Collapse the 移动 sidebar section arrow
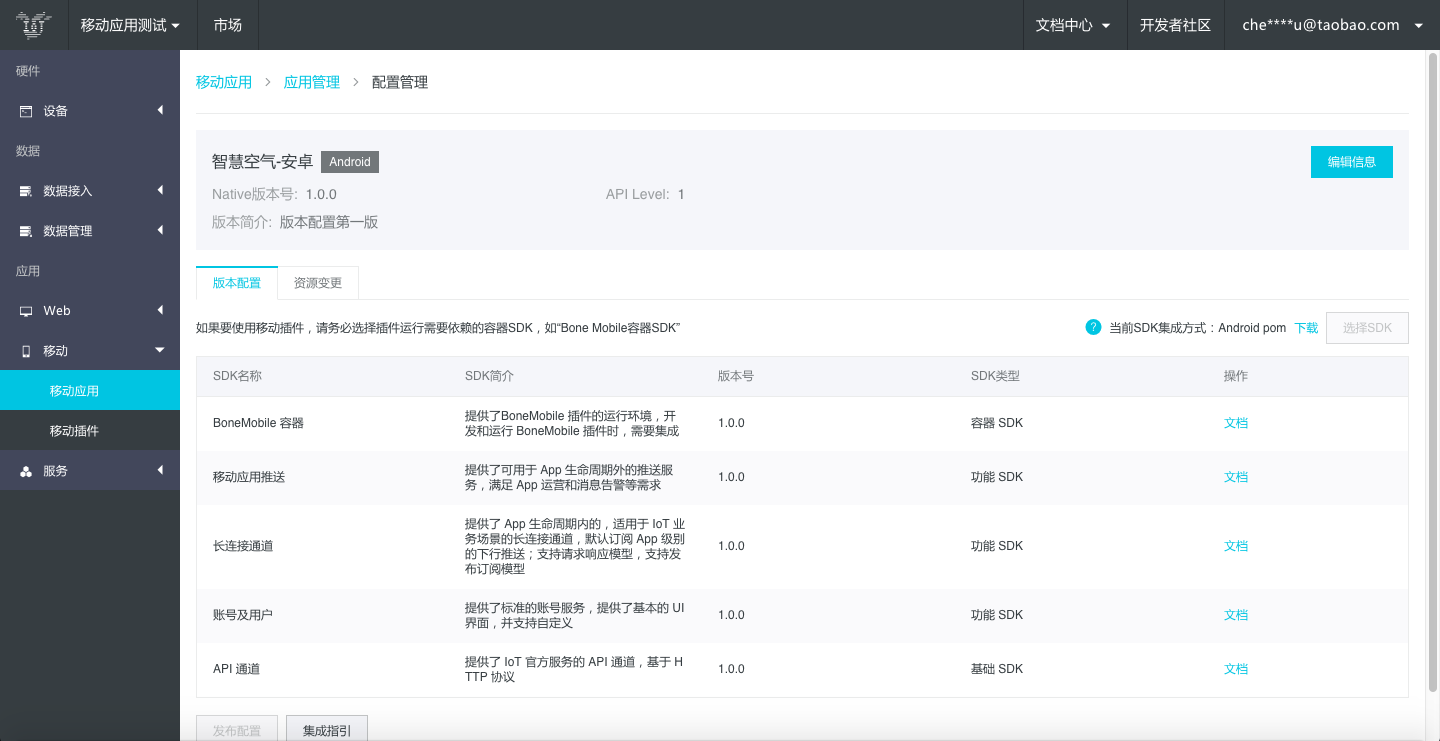1440x741 pixels. [x=159, y=350]
